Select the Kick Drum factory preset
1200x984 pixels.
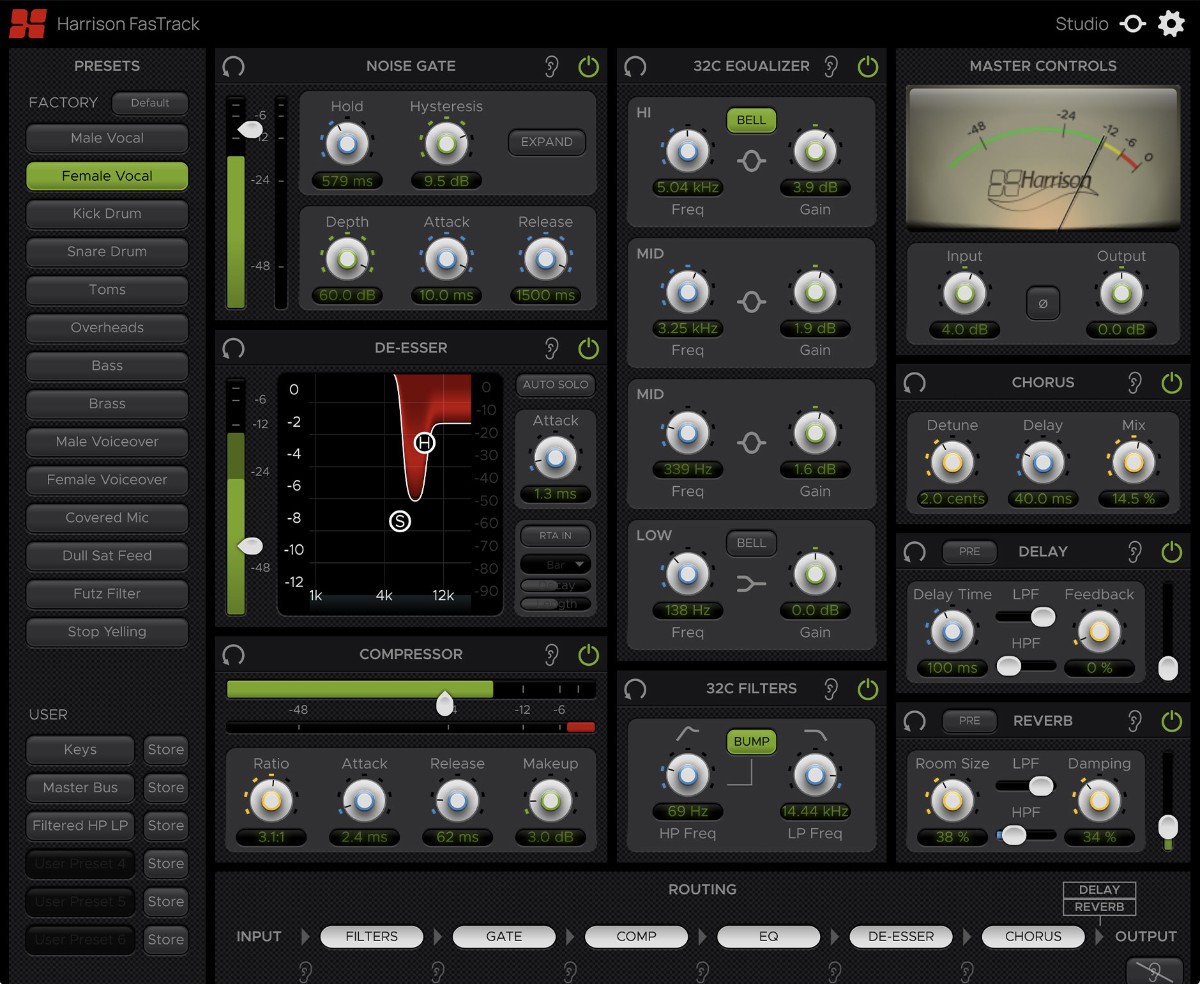point(107,214)
